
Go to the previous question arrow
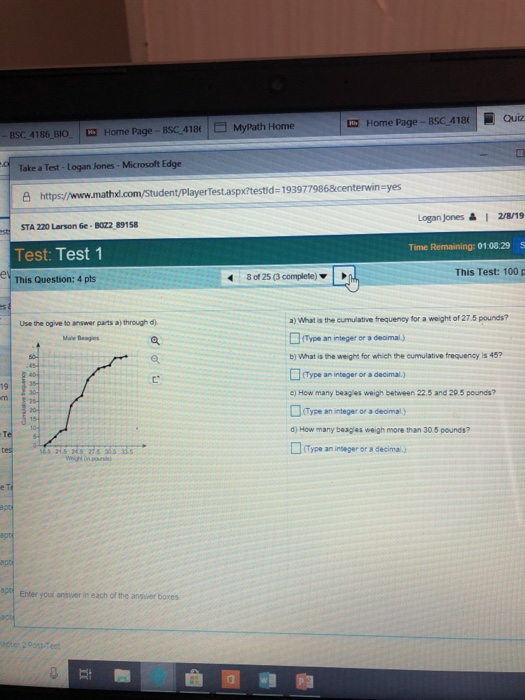(x=230, y=278)
